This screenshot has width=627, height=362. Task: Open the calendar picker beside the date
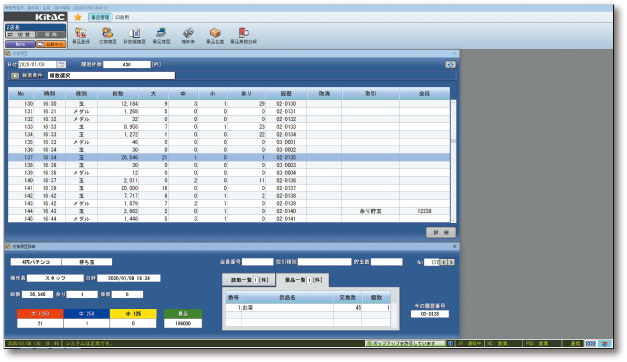pyautogui.click(x=61, y=64)
